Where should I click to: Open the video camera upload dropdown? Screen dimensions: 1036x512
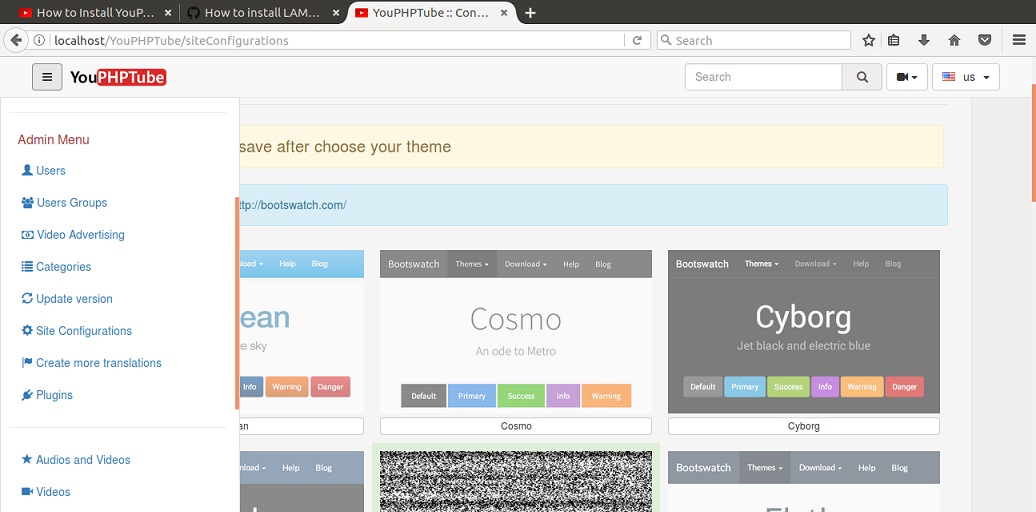coord(906,77)
